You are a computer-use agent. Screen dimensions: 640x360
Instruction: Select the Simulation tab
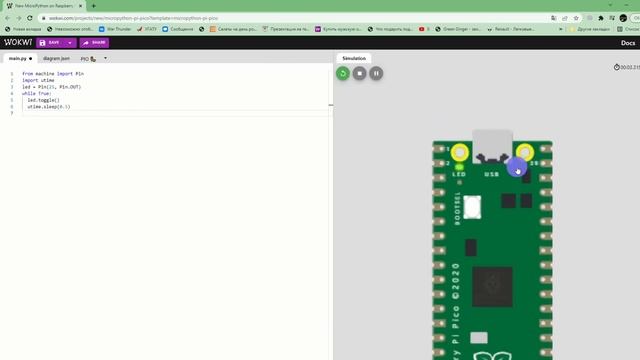click(x=354, y=58)
